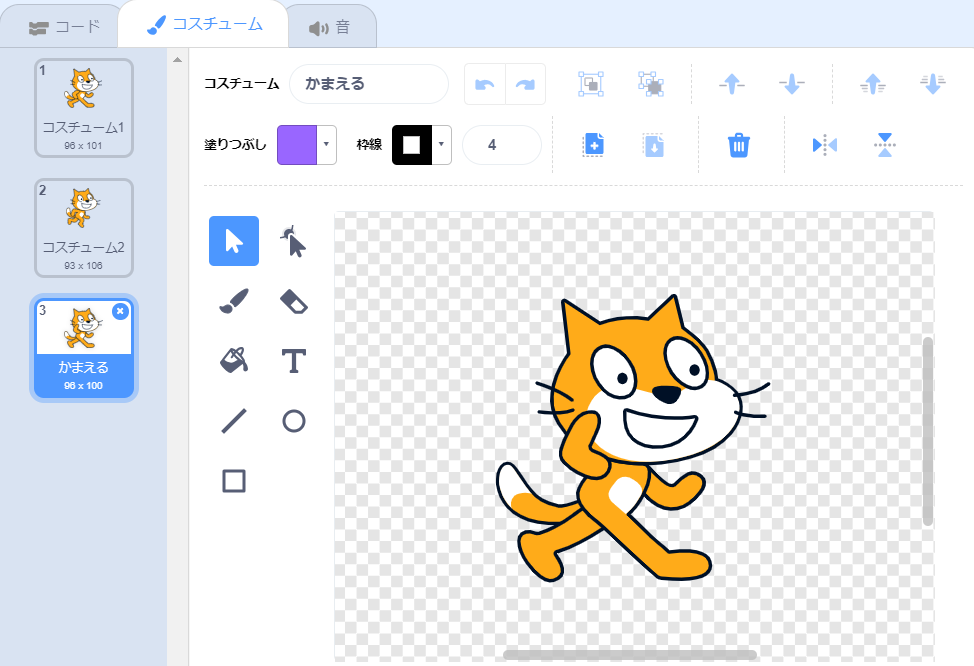Flip costume horizontally
The image size is (974, 666).
point(825,145)
